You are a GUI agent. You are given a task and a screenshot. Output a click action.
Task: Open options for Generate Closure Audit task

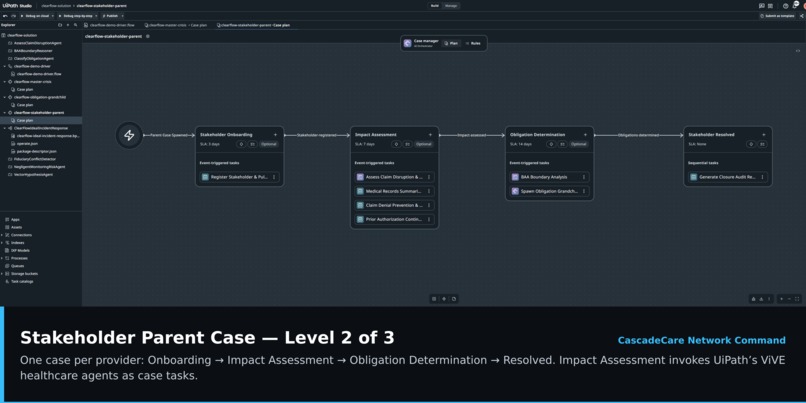pyautogui.click(x=762, y=177)
